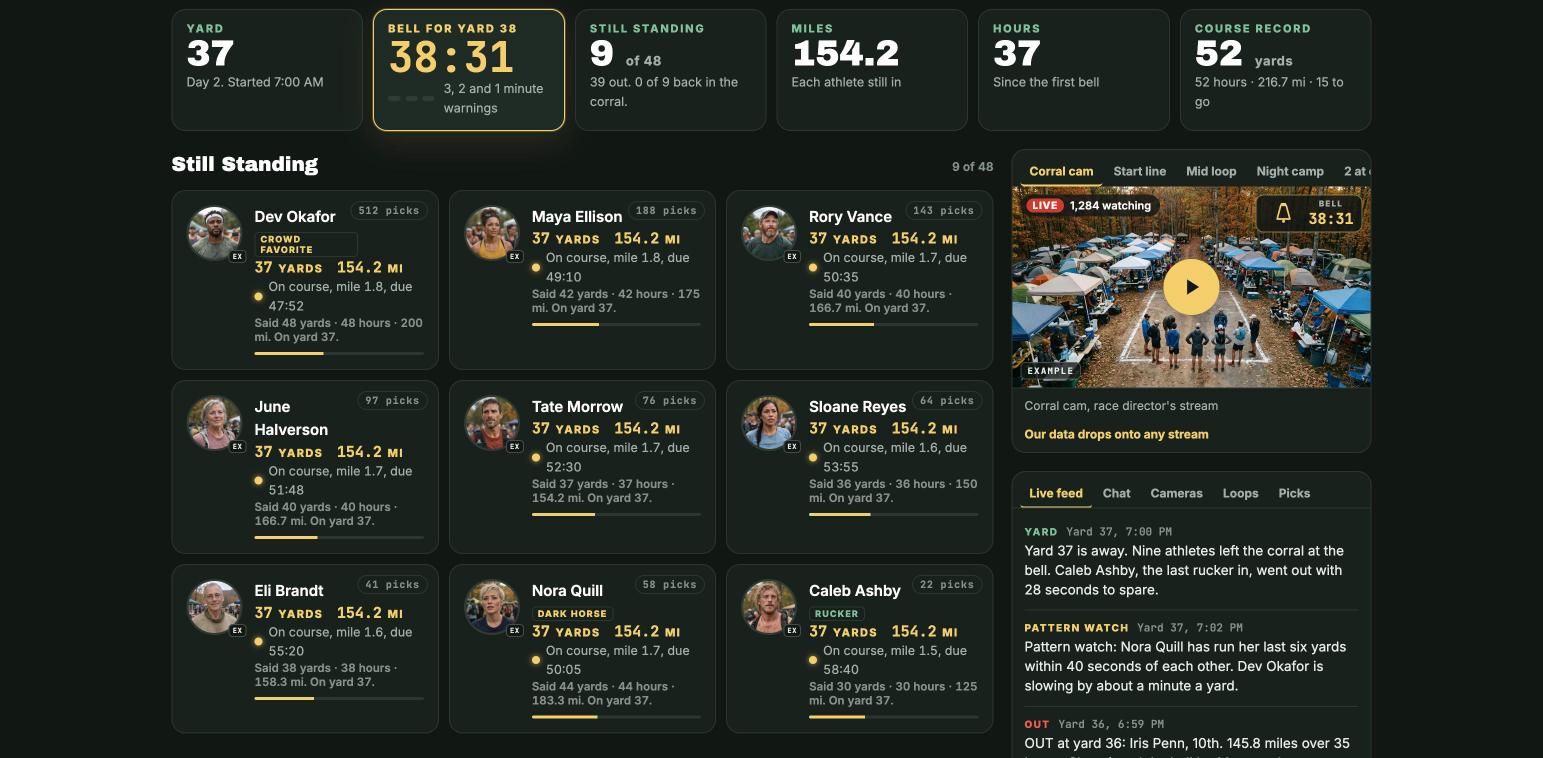The width and height of the screenshot is (1543, 758).
Task: Select the Corral cam tab
Action: pos(1061,171)
